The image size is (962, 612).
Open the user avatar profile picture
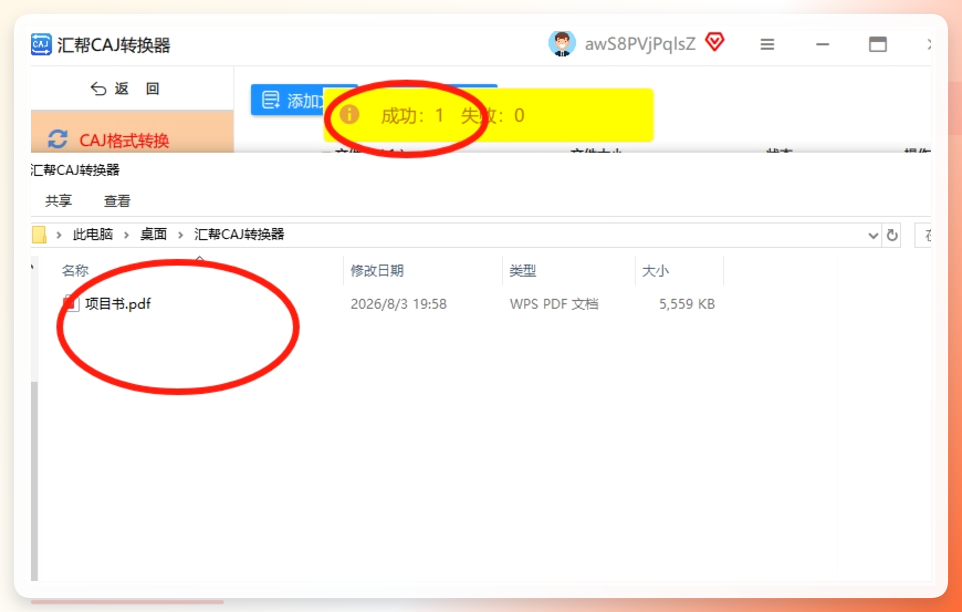click(x=561, y=44)
